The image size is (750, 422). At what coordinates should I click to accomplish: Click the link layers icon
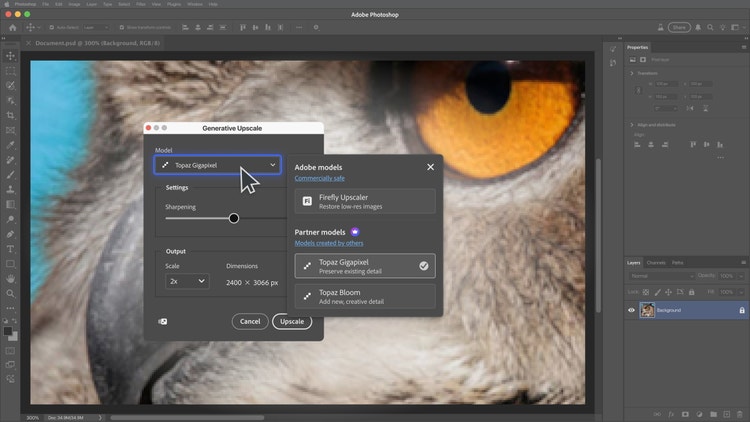click(657, 414)
